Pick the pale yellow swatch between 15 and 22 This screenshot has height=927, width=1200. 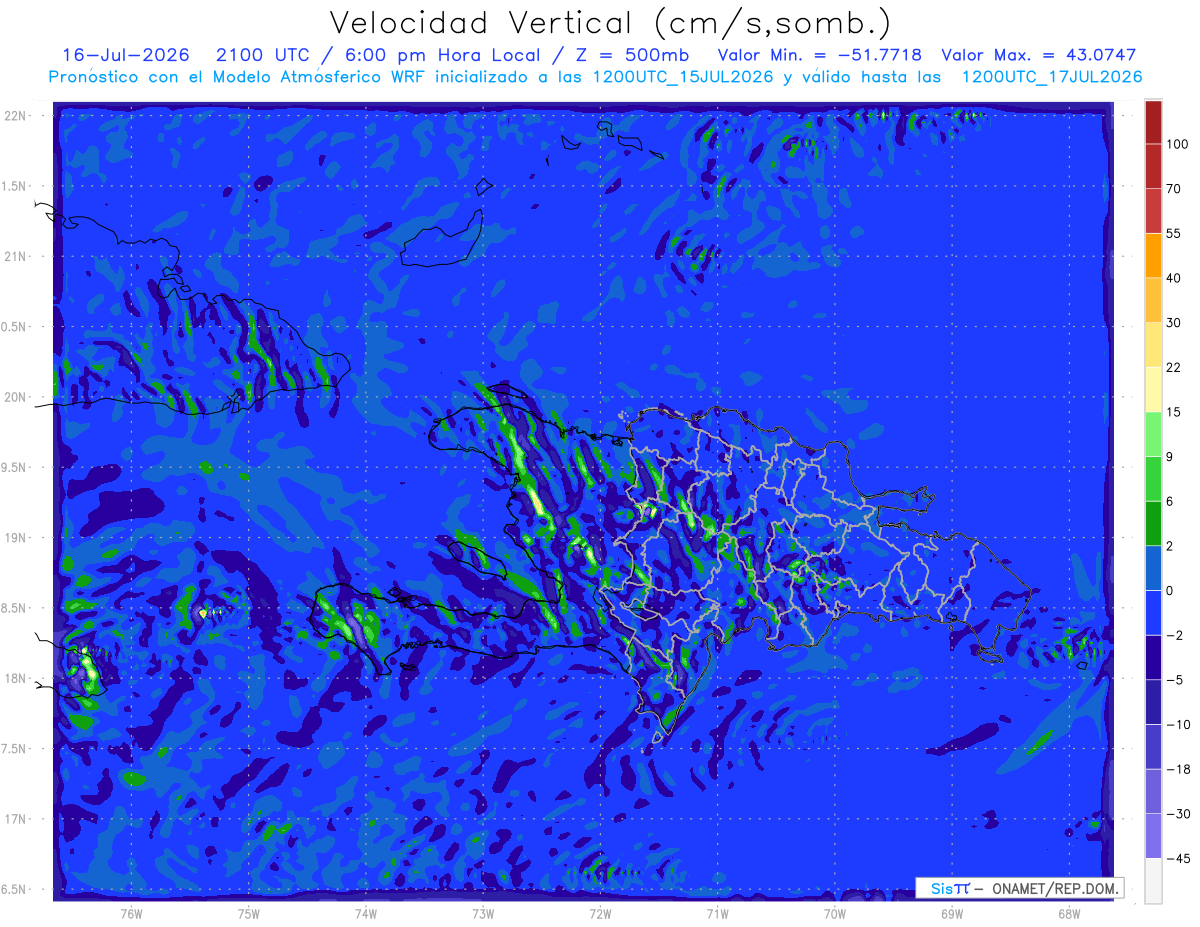[x=1153, y=389]
